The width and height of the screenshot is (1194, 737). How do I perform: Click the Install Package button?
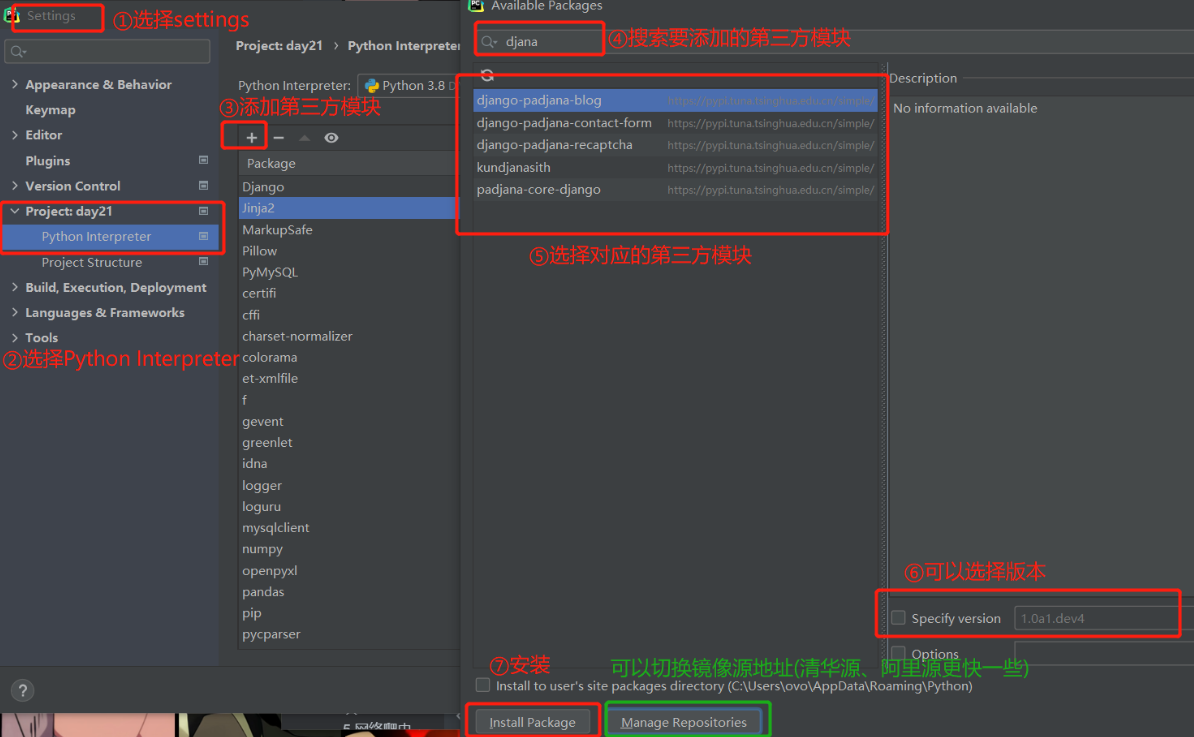tap(532, 722)
